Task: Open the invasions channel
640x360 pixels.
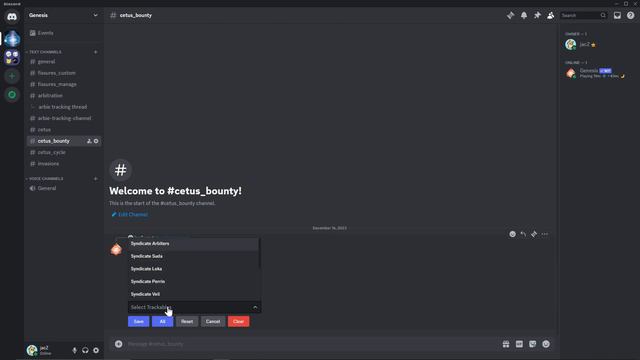Action: click(63, 164)
